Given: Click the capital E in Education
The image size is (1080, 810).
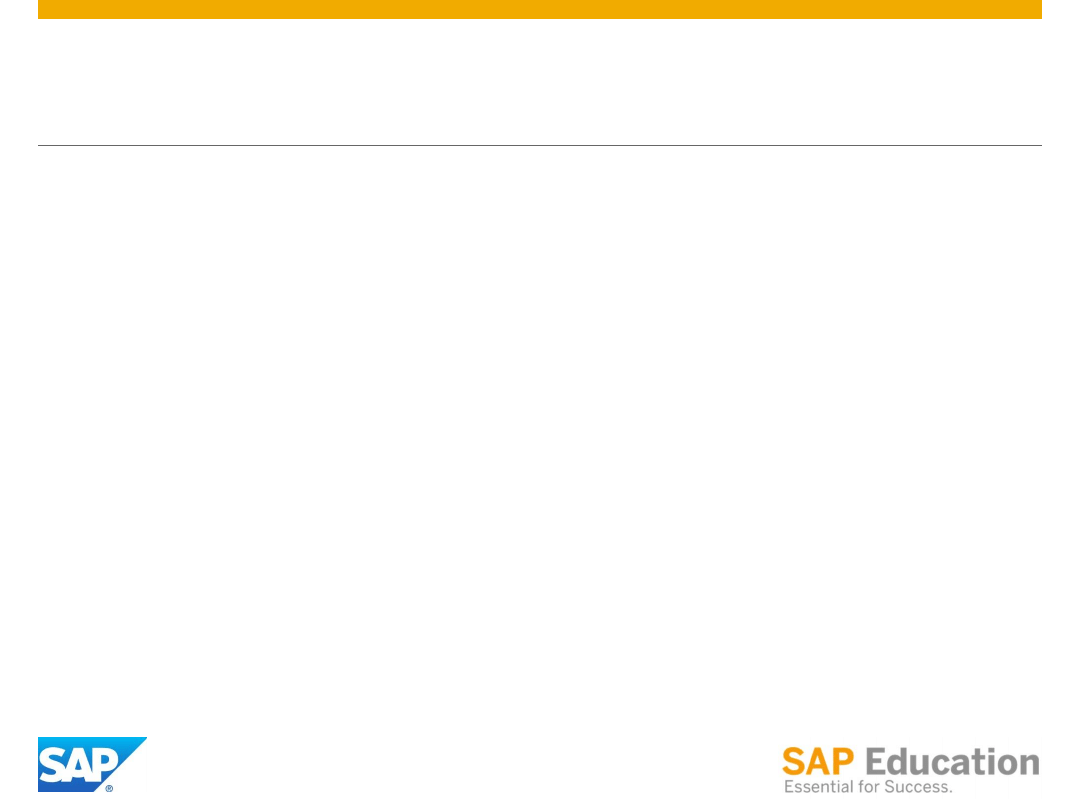Looking at the screenshot, I should click(x=877, y=762).
